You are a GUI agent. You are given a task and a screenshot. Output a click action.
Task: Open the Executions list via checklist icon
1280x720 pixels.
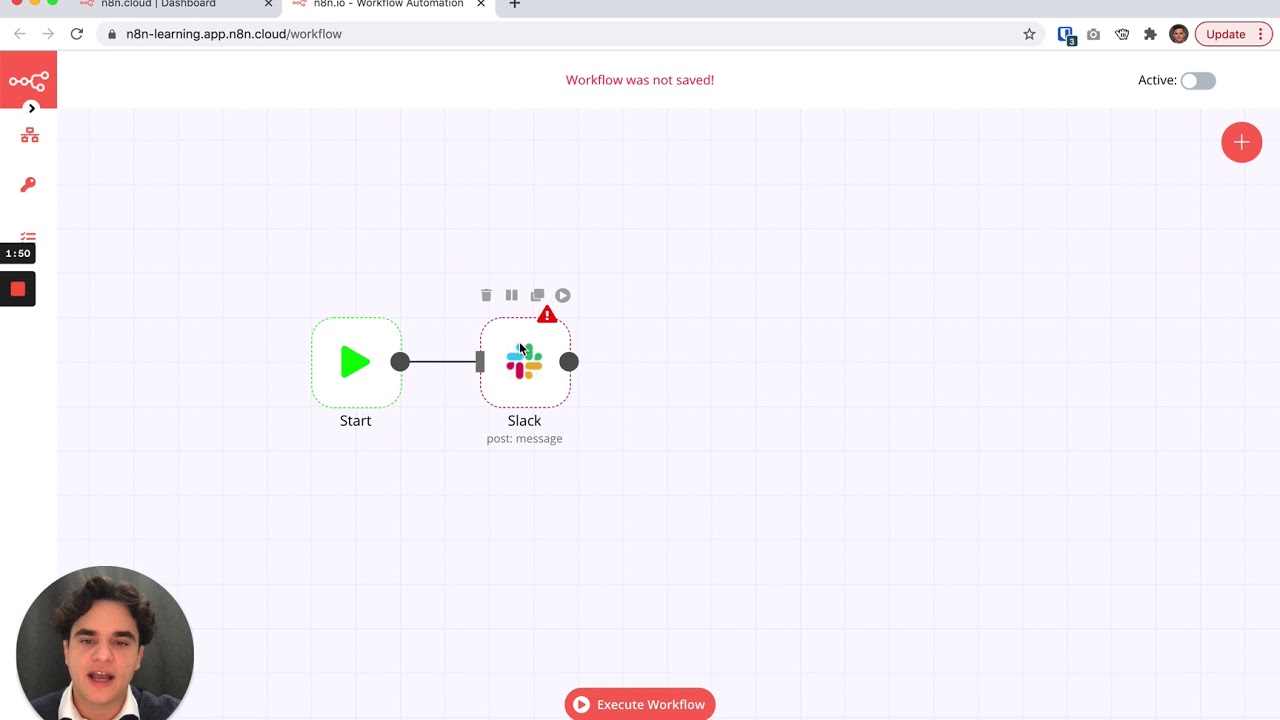[28, 238]
